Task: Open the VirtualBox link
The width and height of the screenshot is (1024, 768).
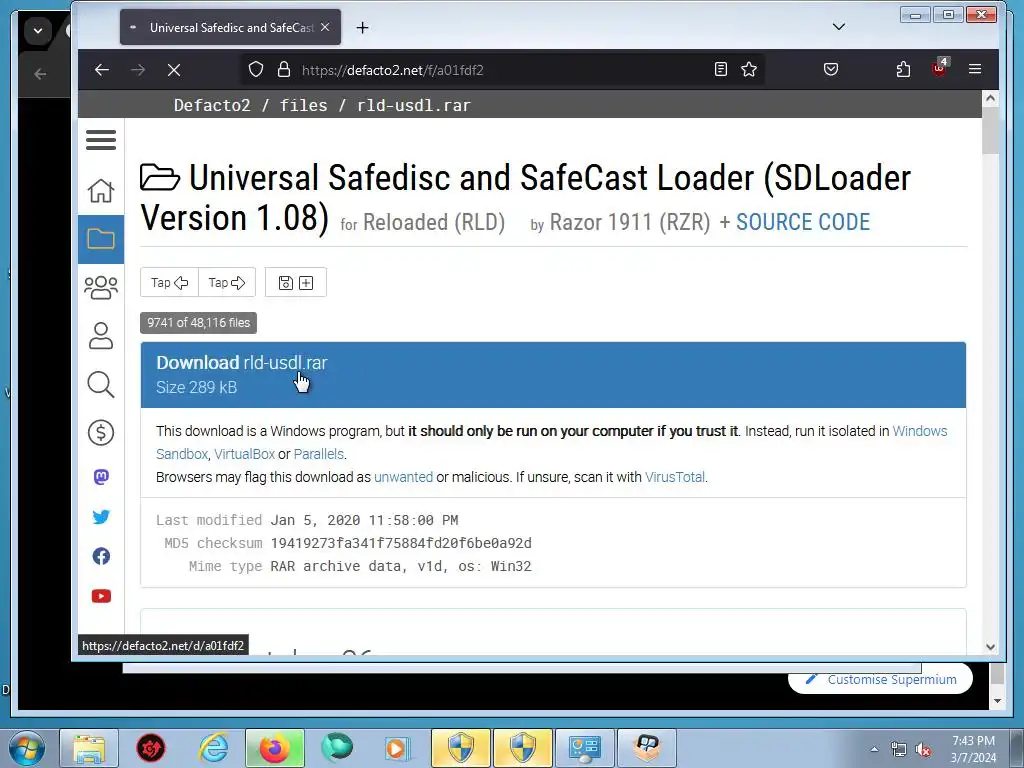Action: [x=244, y=454]
